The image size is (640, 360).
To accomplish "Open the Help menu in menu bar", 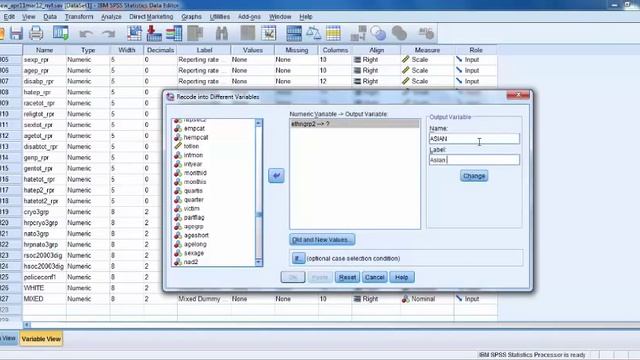I will 306,17.
